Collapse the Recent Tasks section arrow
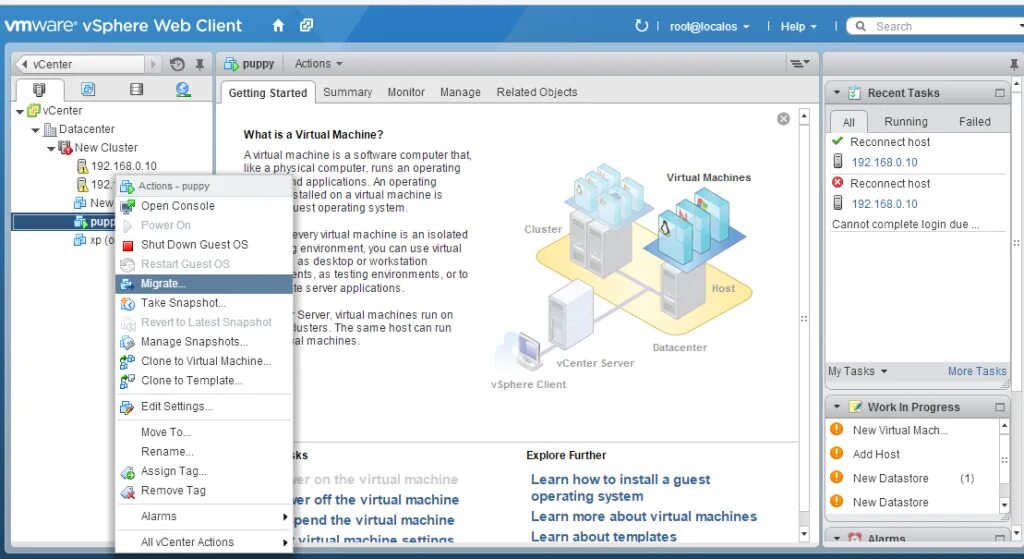This screenshot has width=1024, height=559. pos(837,93)
